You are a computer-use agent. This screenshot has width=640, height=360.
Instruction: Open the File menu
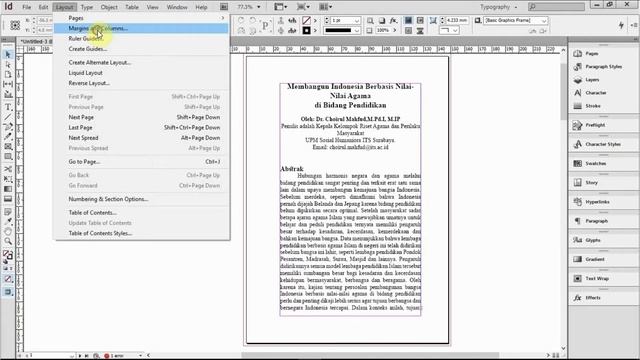click(x=27, y=7)
